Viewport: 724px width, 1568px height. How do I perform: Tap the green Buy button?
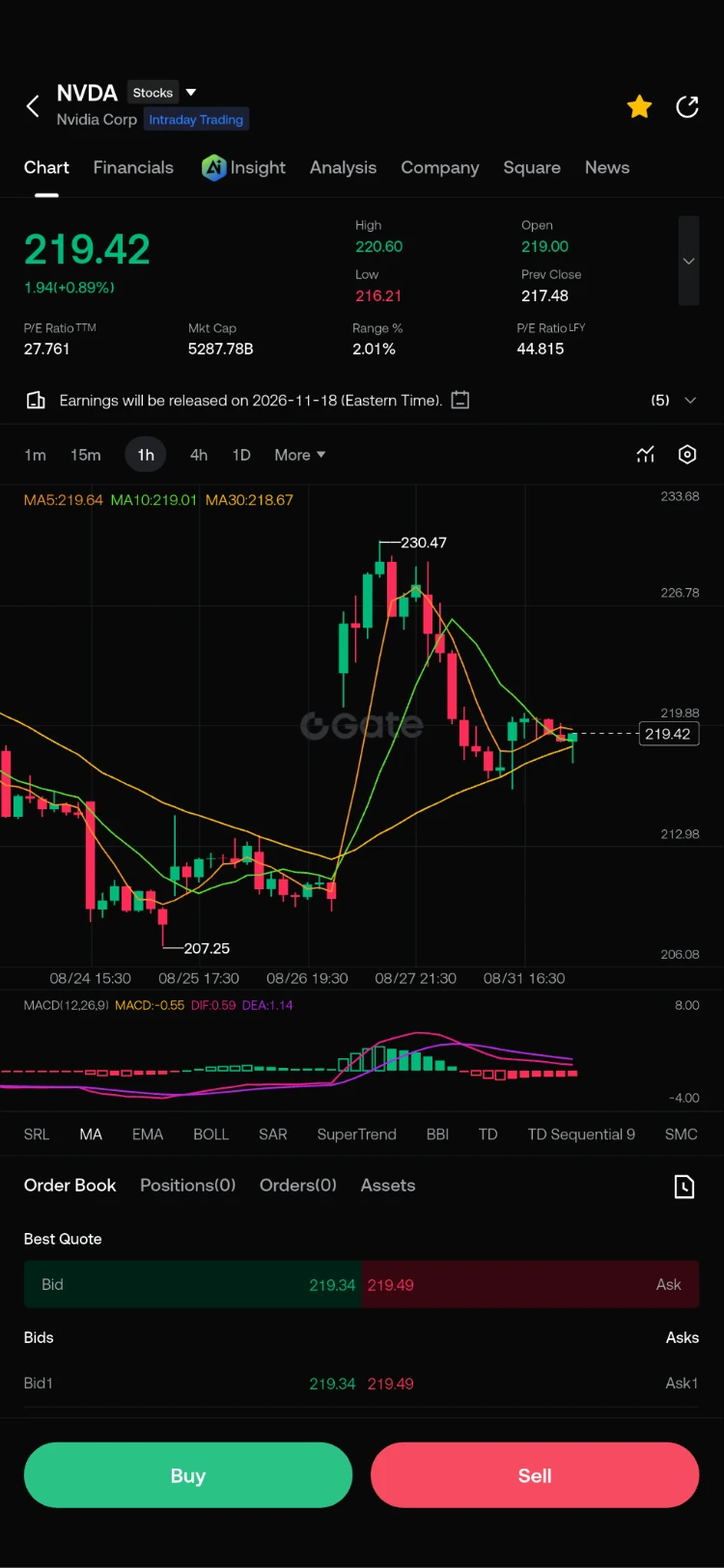(188, 1475)
